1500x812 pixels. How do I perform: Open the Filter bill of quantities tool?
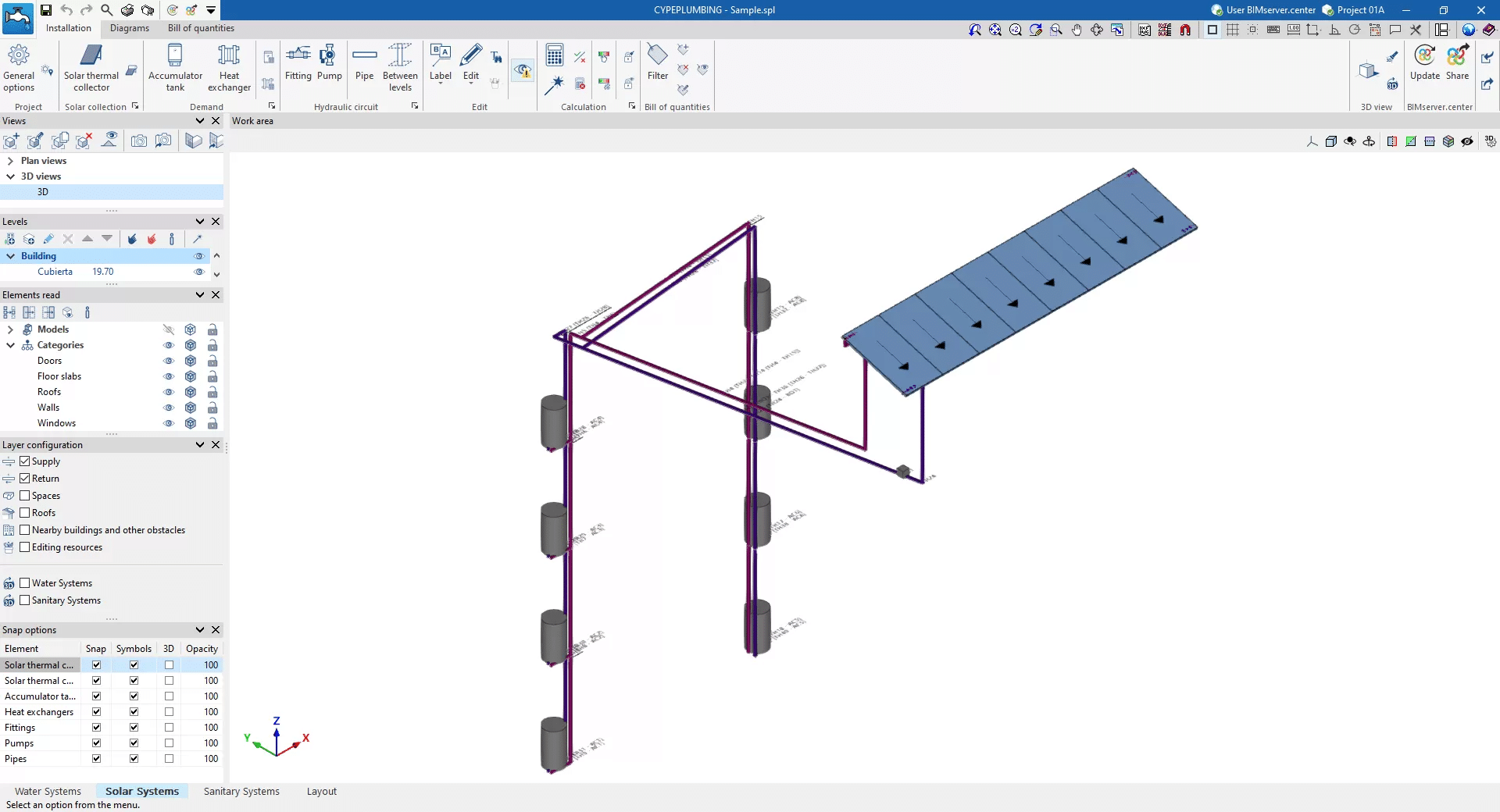[658, 62]
